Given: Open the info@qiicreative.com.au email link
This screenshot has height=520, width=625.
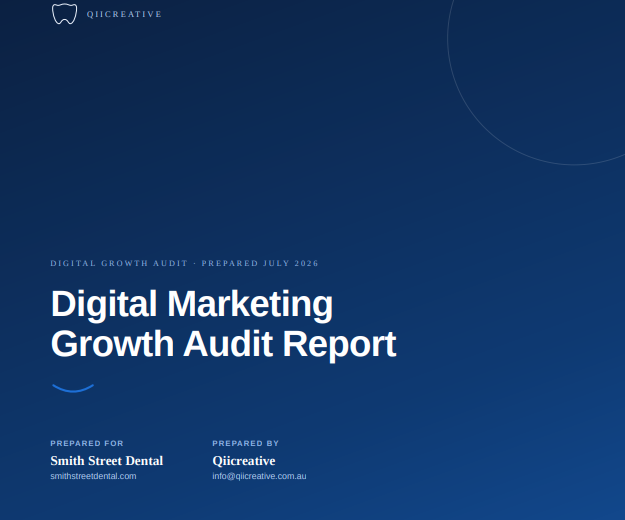Looking at the screenshot, I should click(x=259, y=476).
